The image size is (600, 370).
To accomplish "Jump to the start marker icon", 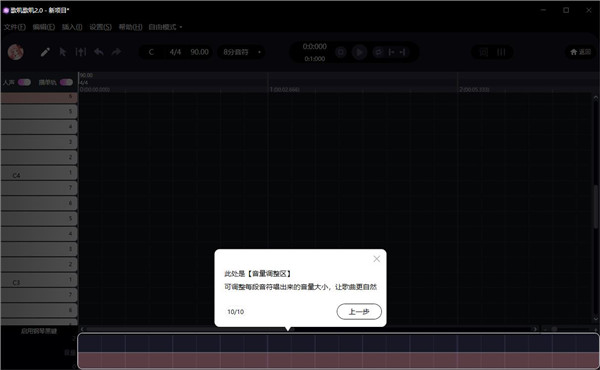I will pyautogui.click(x=391, y=52).
